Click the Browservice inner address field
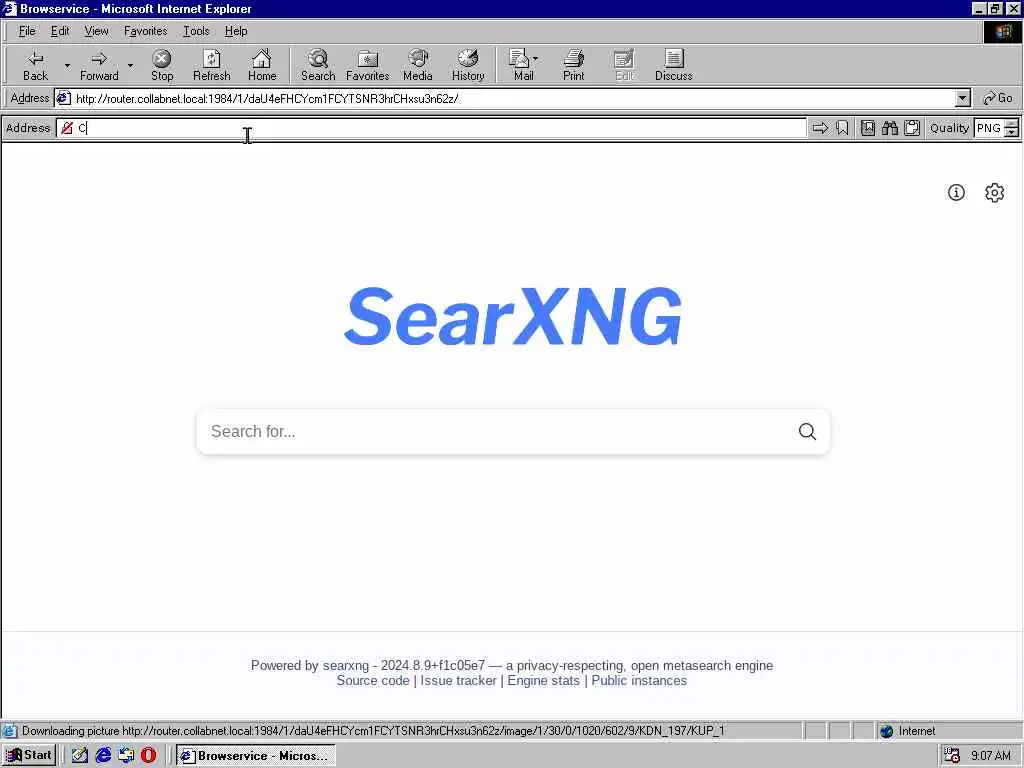 (431, 128)
